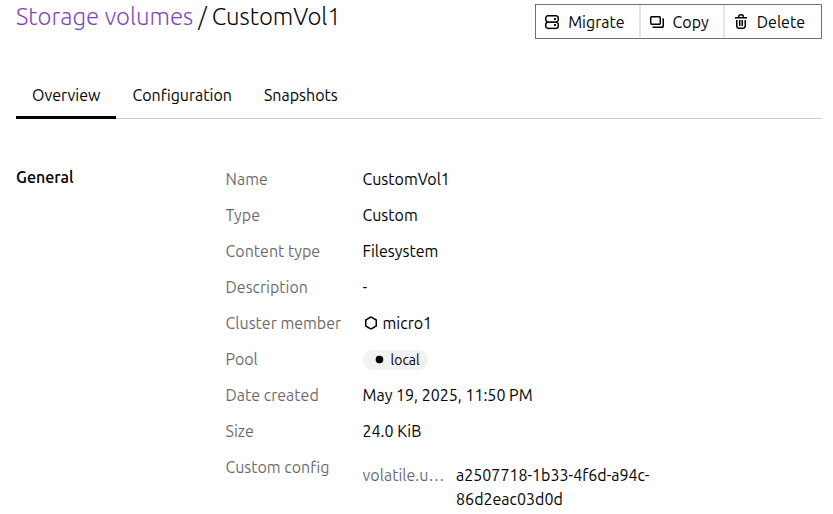Select the Overview tab
Image resolution: width=833 pixels, height=514 pixels.
[x=66, y=96]
